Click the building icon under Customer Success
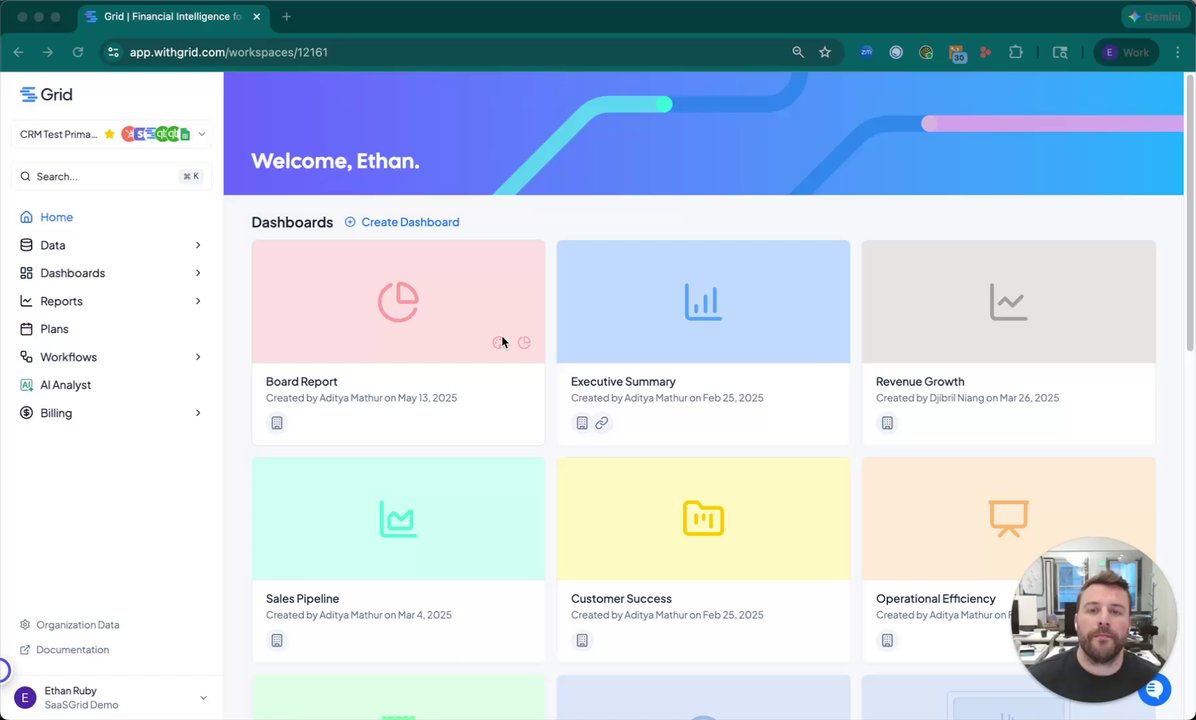Image resolution: width=1196 pixels, height=720 pixels. coord(582,641)
